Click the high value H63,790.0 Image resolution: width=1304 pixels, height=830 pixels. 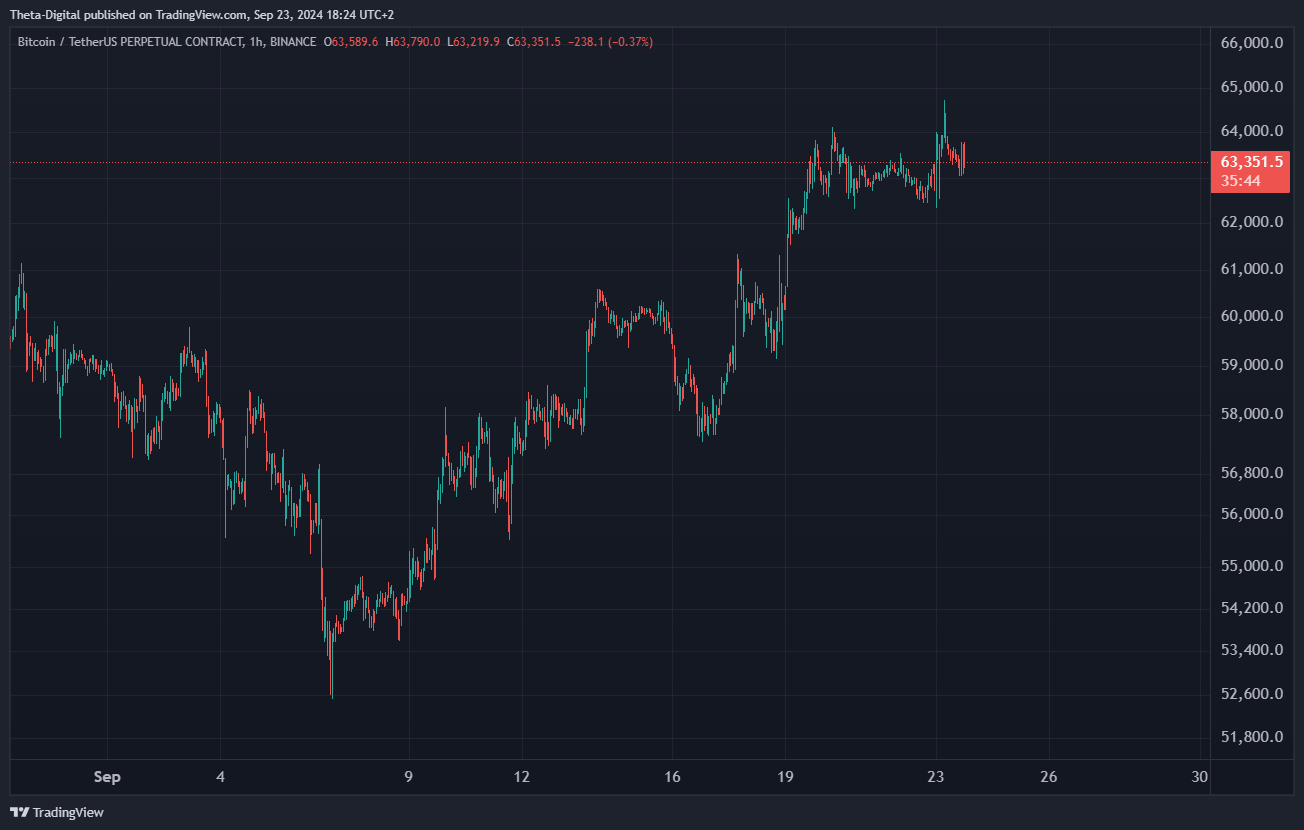click(x=413, y=42)
